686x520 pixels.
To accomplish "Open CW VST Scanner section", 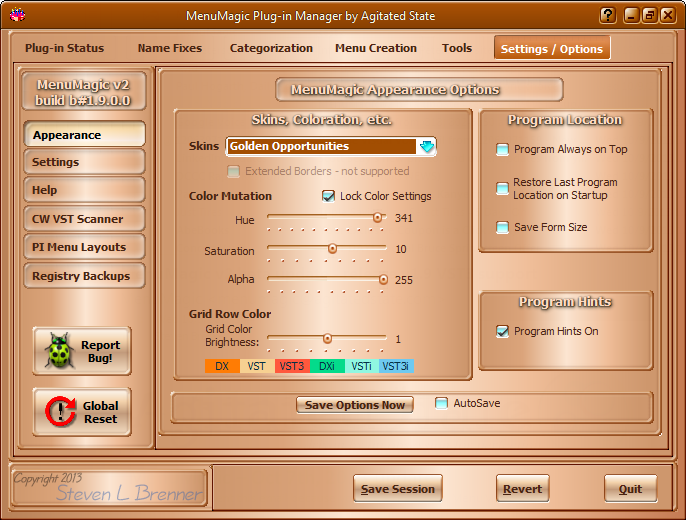I will coord(84,219).
